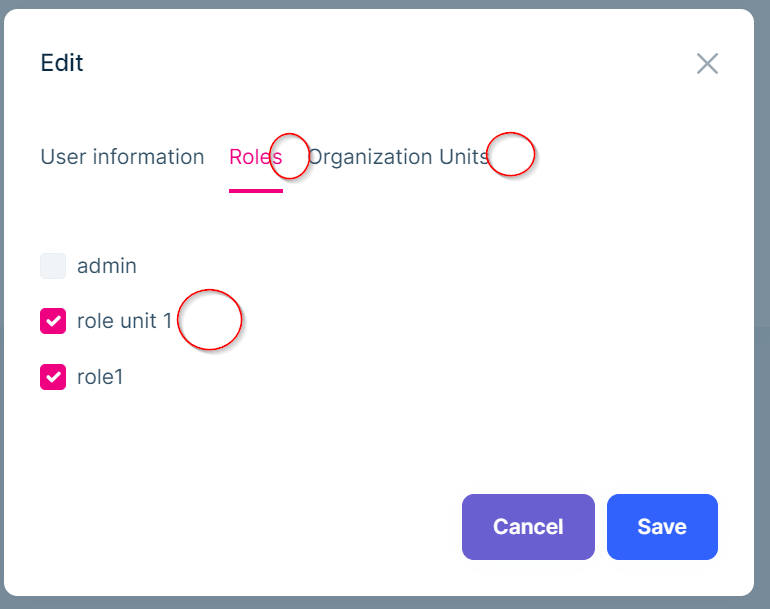This screenshot has height=609, width=770.
Task: Click the red circle next to role unit 1
Action: pos(210,320)
